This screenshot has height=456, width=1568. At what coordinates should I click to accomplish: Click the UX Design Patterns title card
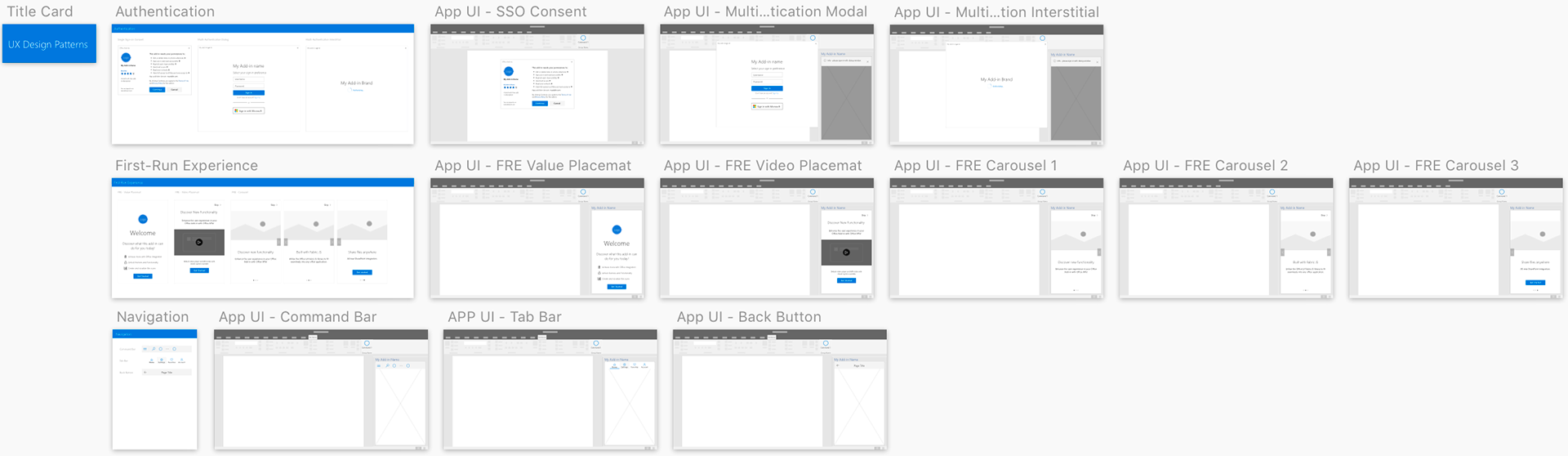click(x=49, y=44)
